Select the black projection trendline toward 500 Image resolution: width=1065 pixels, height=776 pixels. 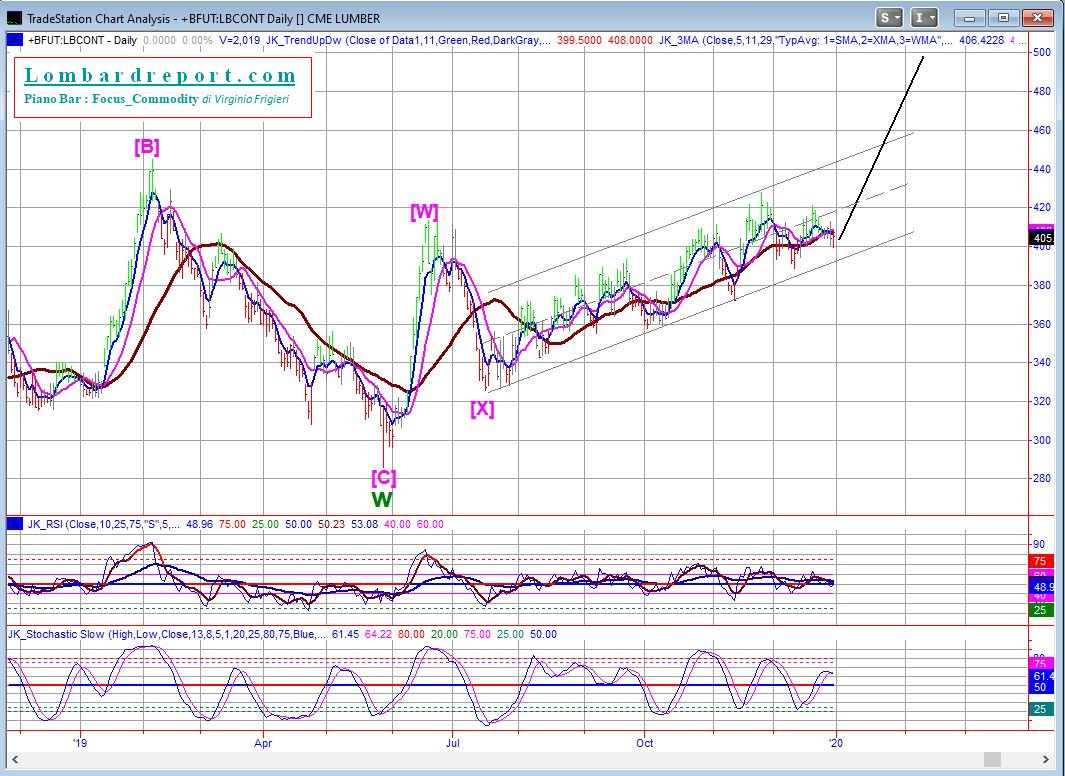882,147
